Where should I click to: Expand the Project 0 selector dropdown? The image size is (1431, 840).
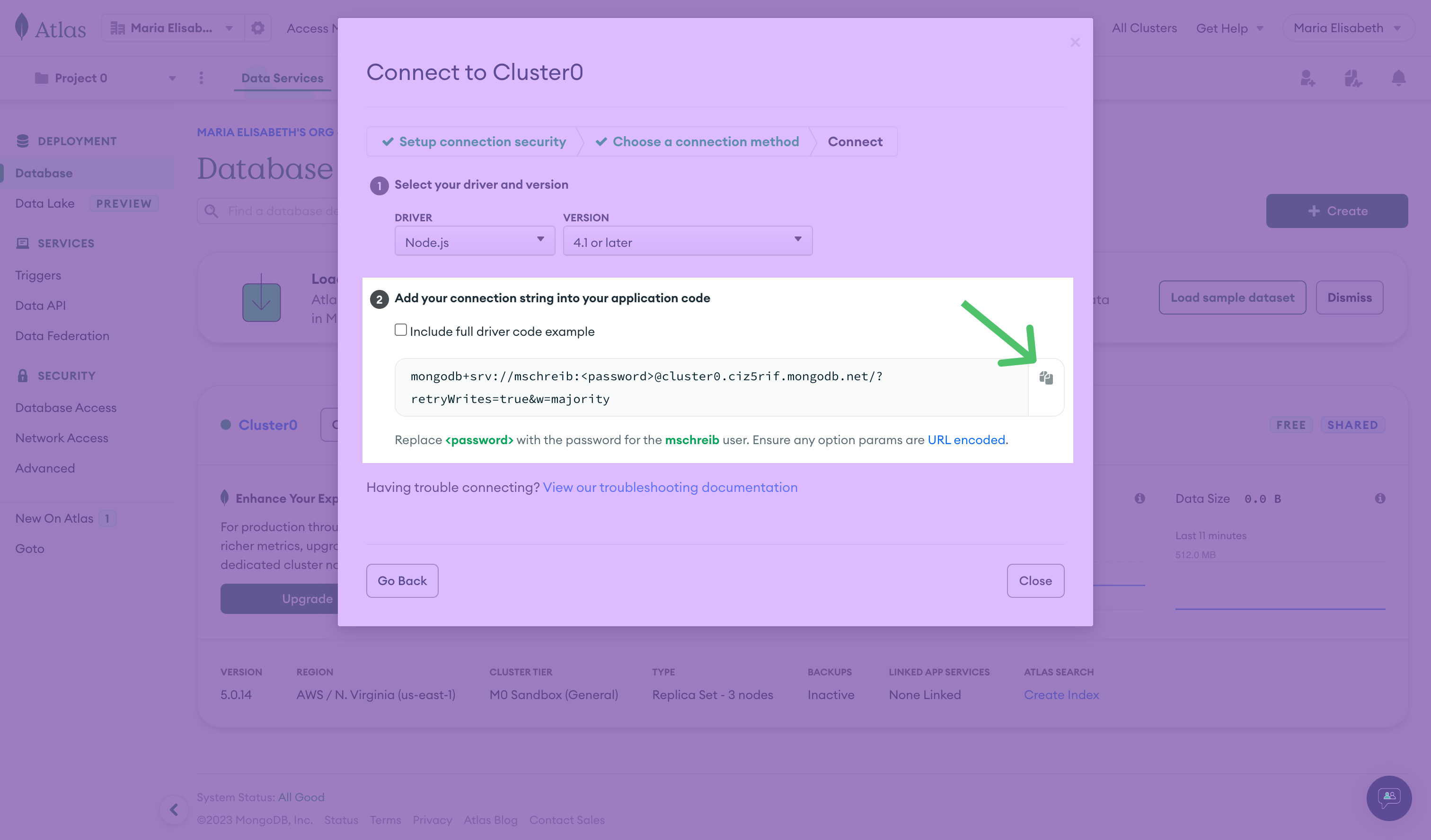tap(171, 77)
